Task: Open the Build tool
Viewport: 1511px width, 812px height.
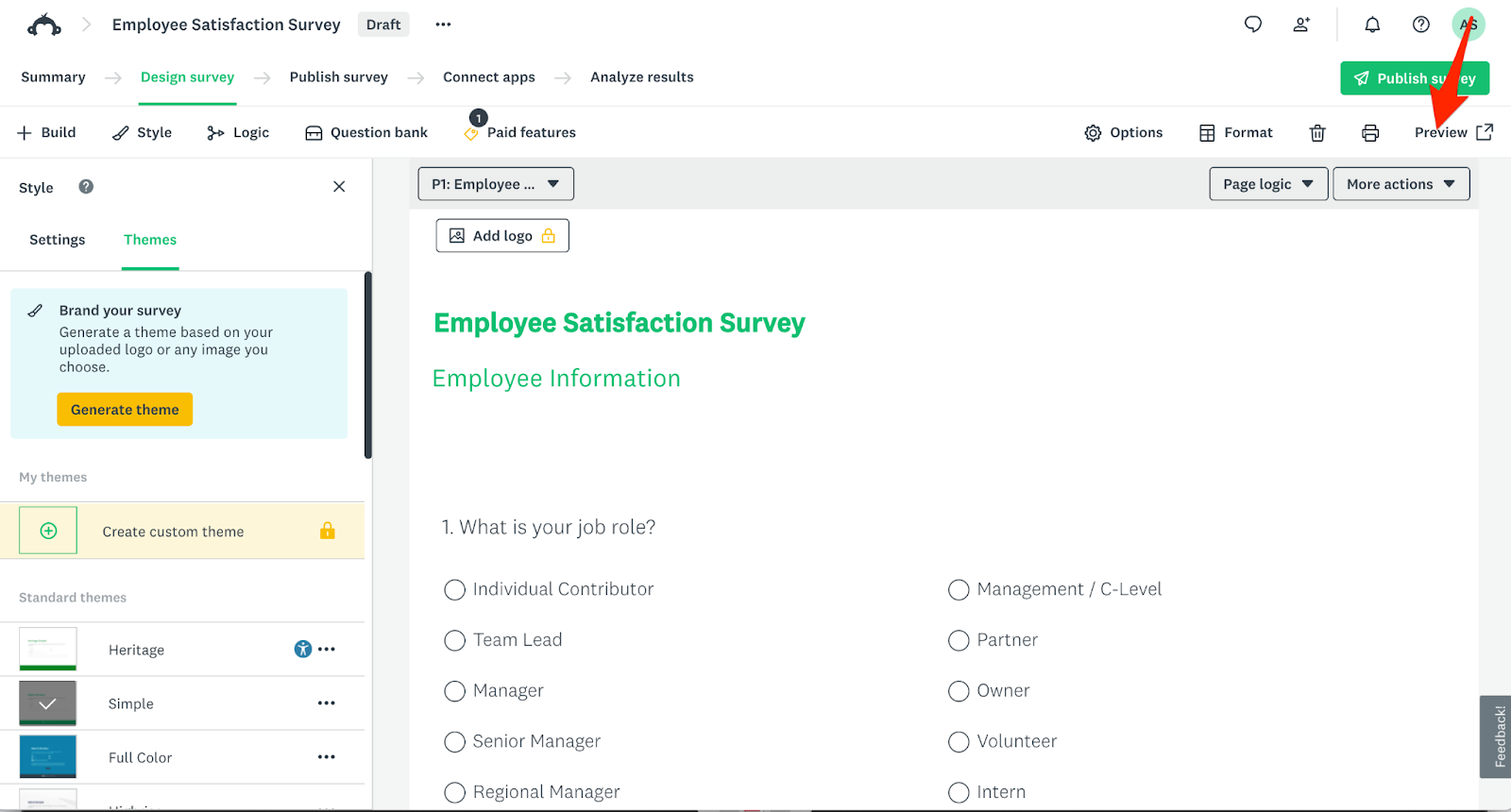Action: click(x=46, y=133)
